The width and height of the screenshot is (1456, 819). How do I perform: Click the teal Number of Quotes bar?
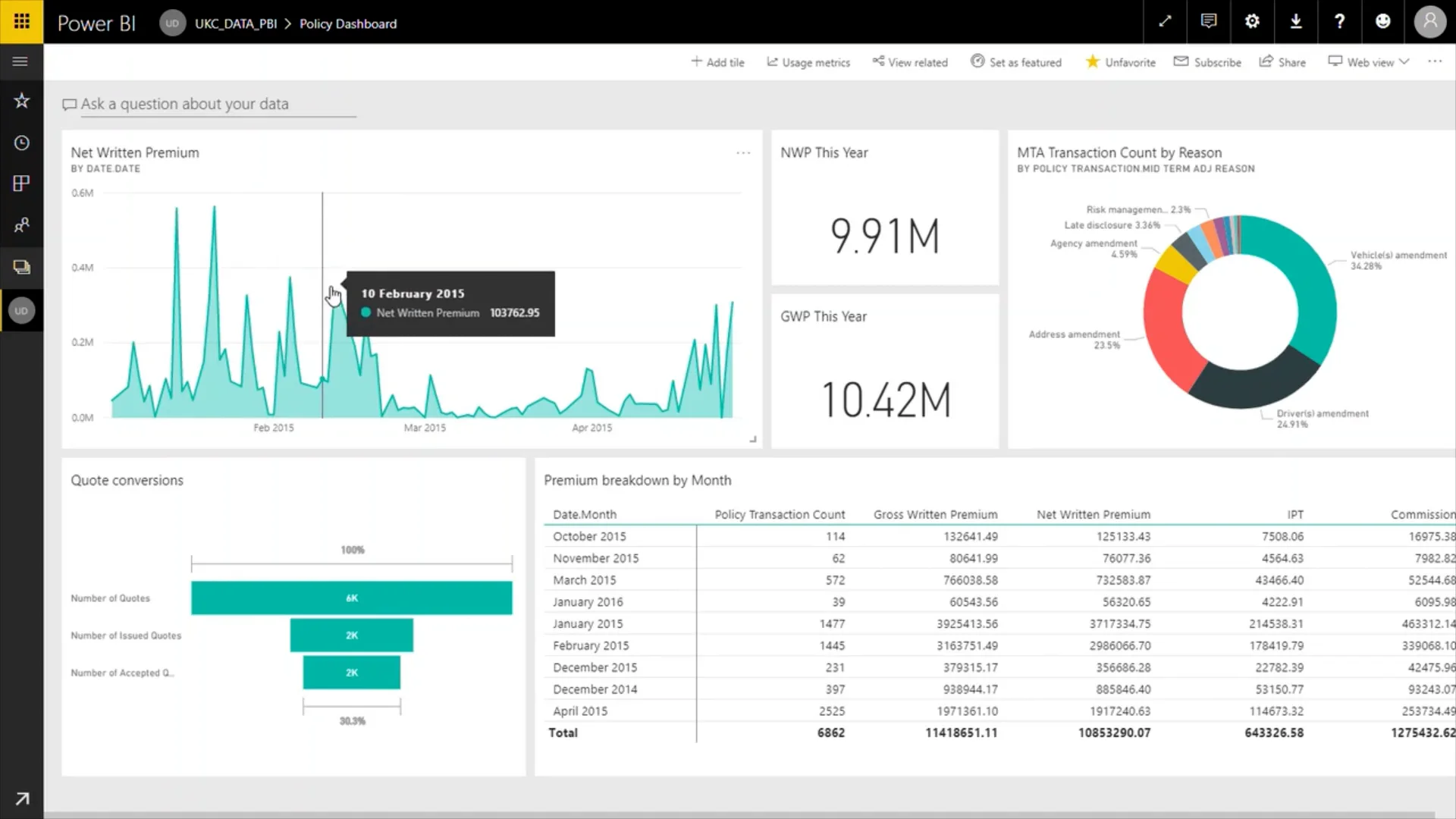(351, 598)
